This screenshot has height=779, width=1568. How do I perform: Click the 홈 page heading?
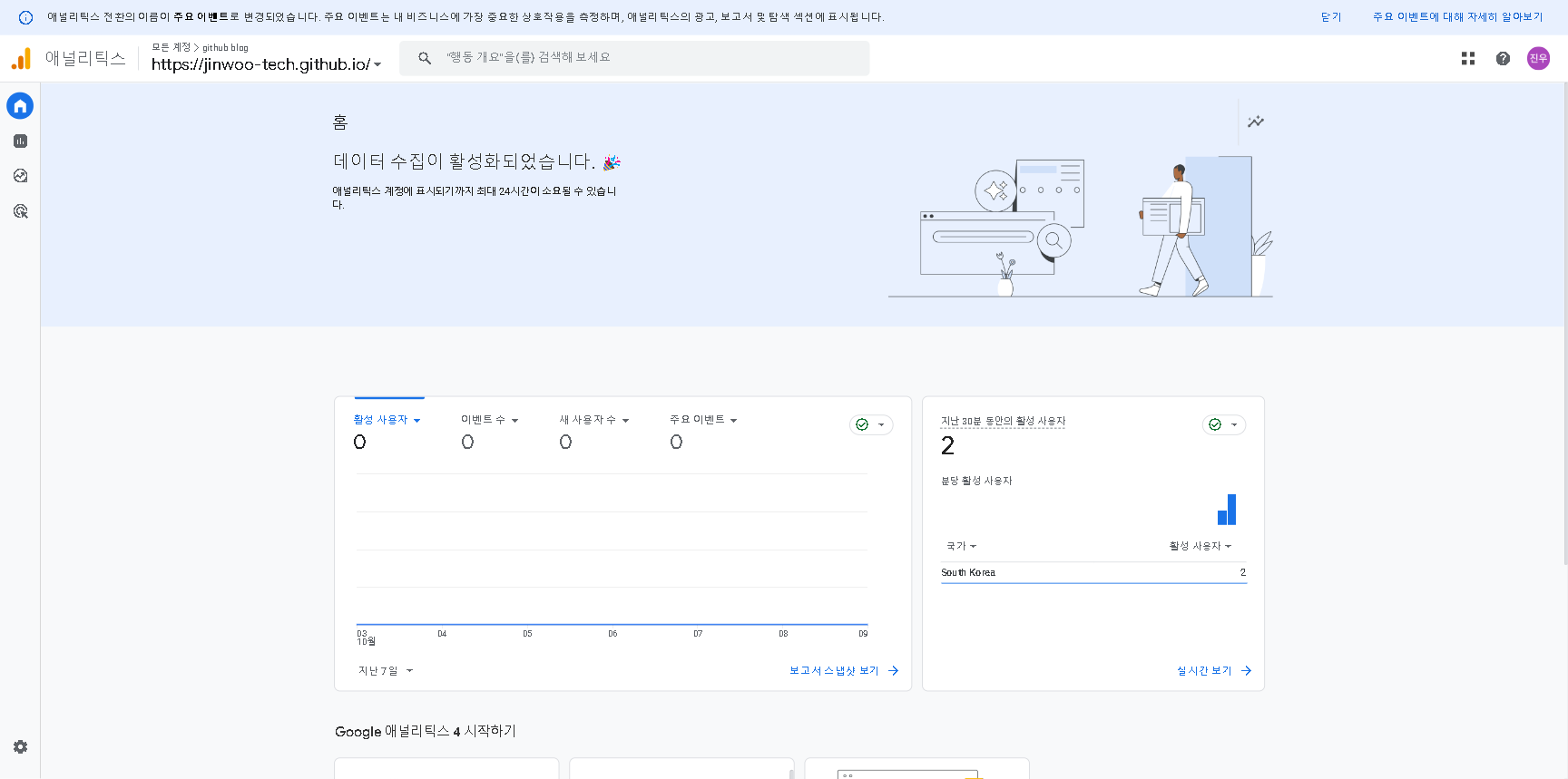(x=340, y=122)
